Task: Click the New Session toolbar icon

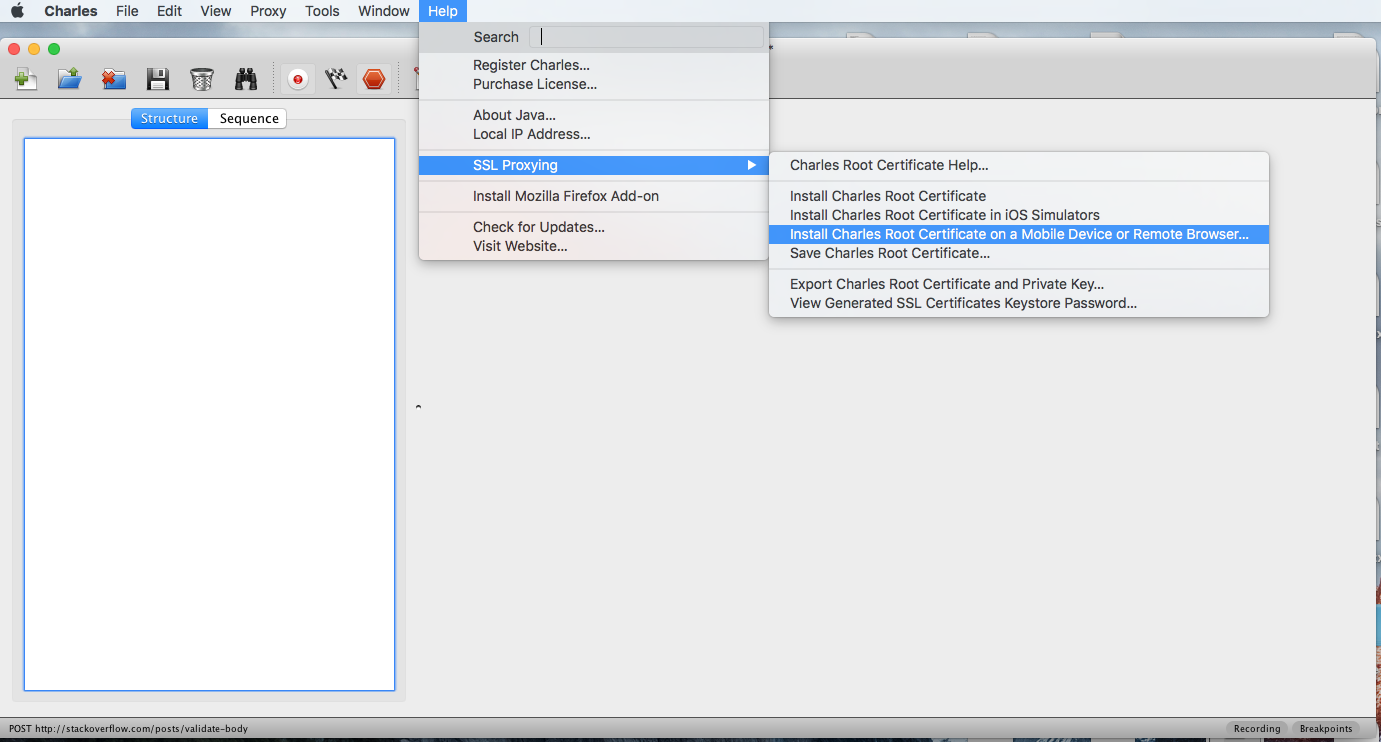Action: 26,79
